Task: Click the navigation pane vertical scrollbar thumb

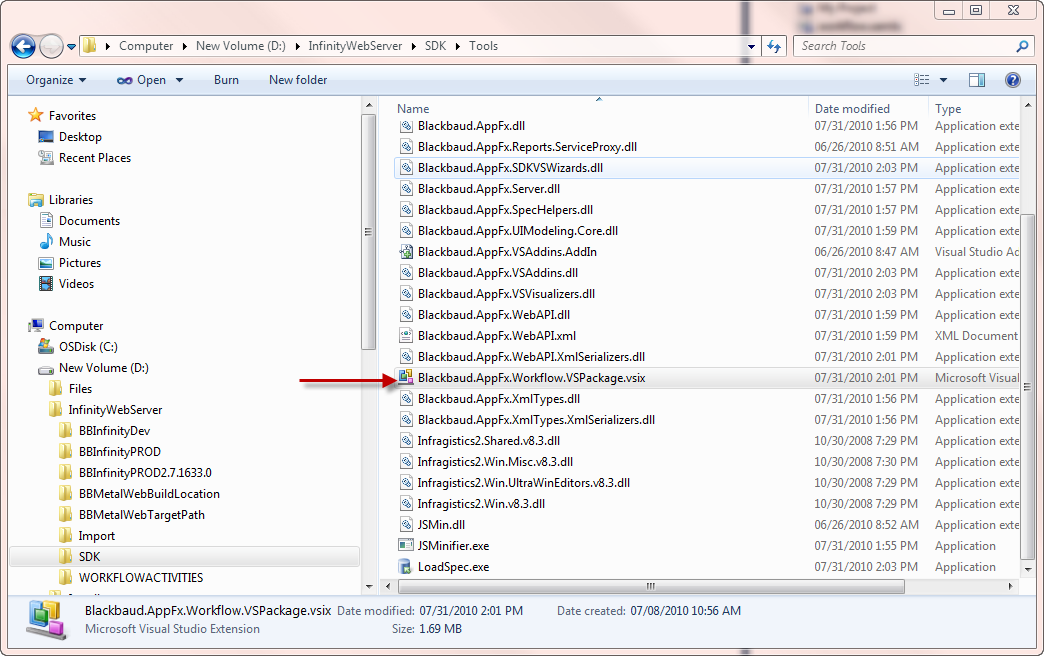Action: (368, 232)
